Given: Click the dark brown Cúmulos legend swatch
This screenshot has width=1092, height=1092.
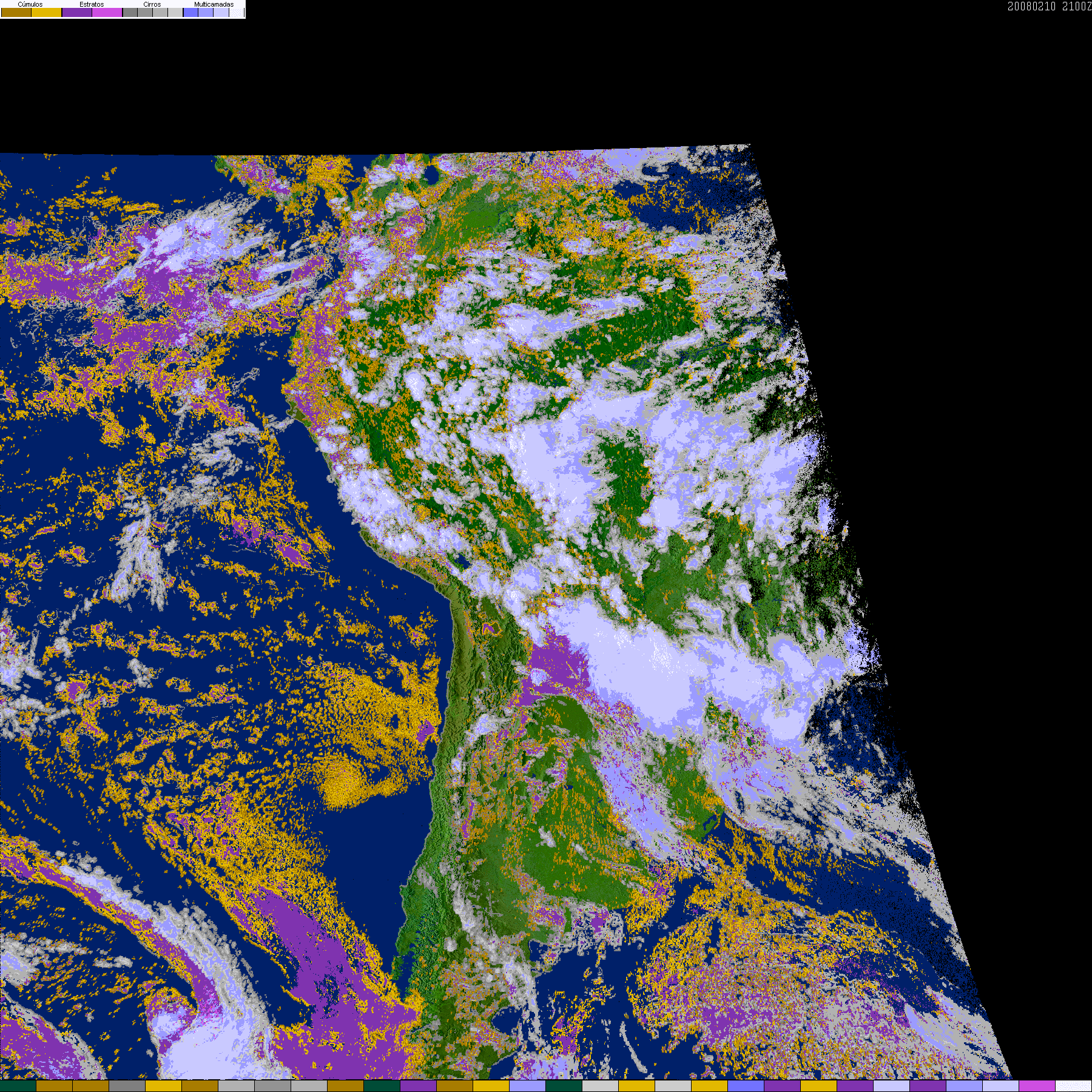Looking at the screenshot, I should click(16, 12).
